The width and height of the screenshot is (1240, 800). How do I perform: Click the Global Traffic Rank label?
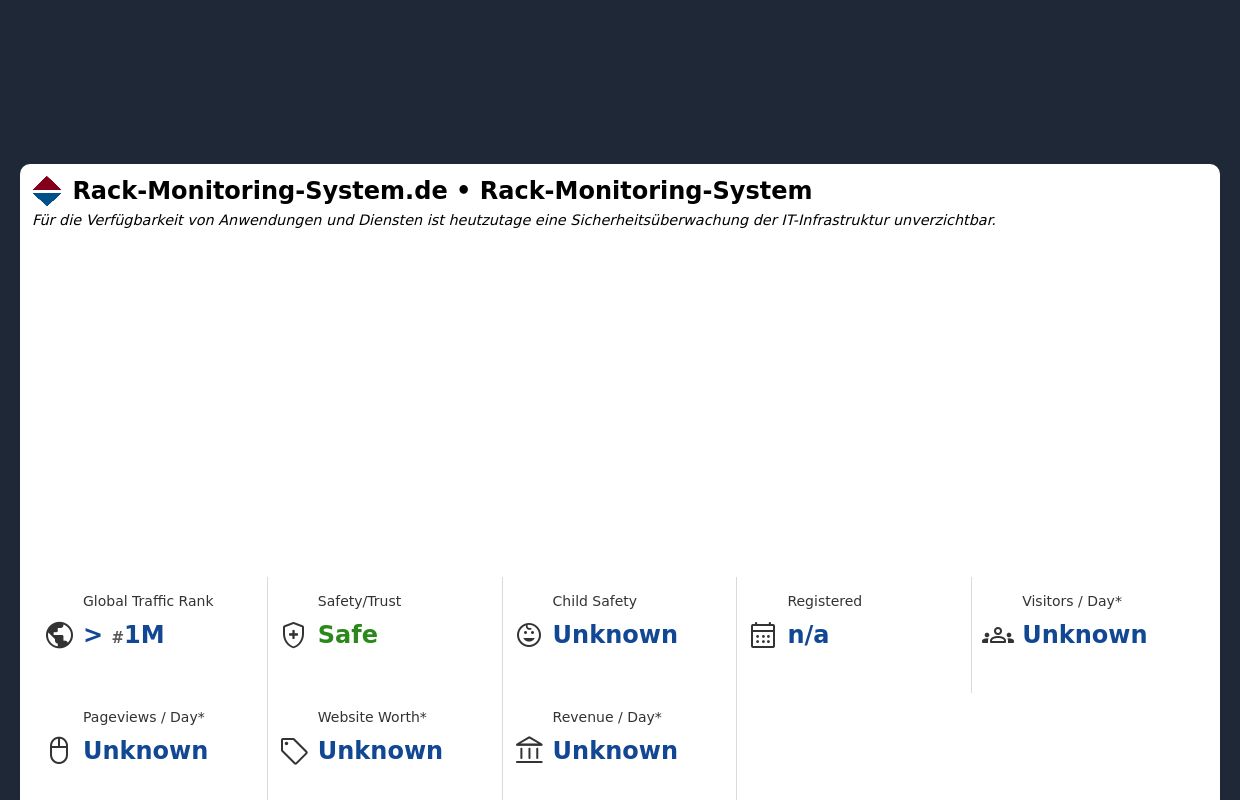pos(148,601)
